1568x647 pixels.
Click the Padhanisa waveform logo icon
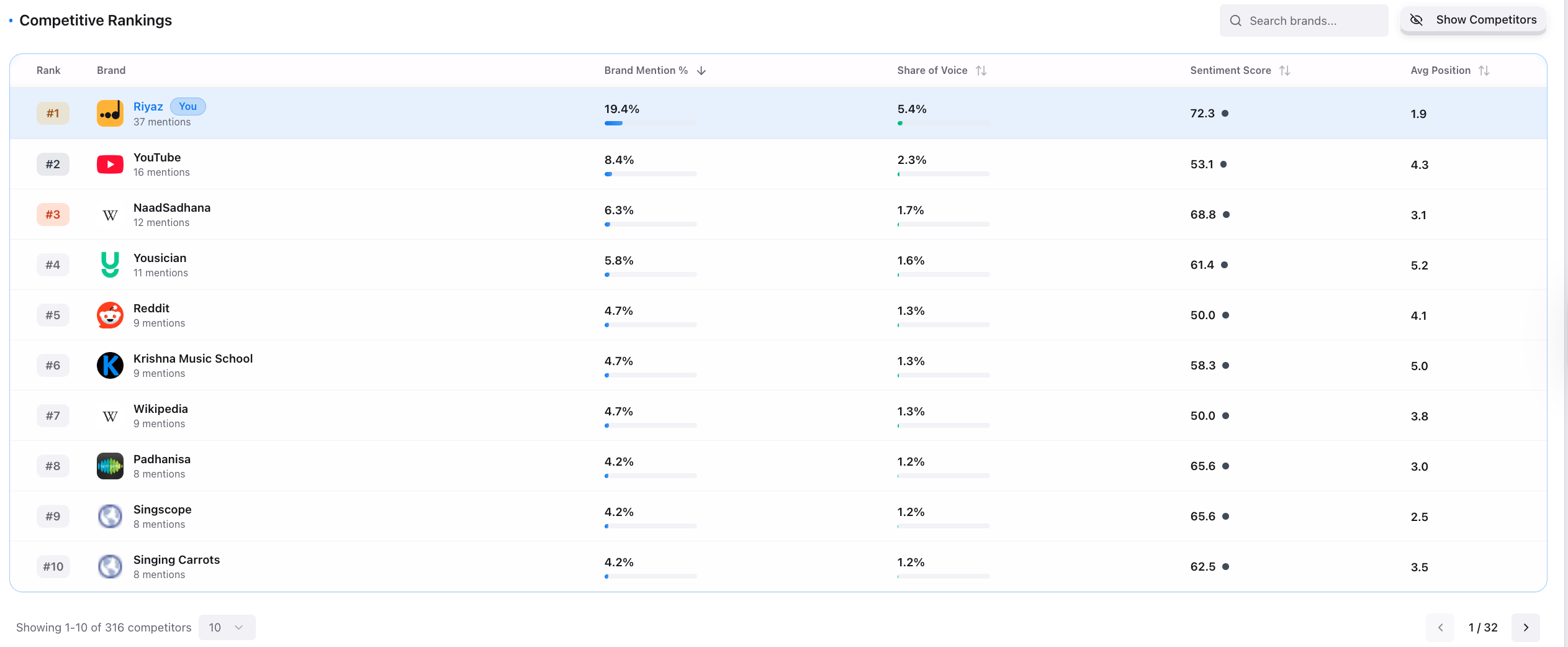point(110,466)
